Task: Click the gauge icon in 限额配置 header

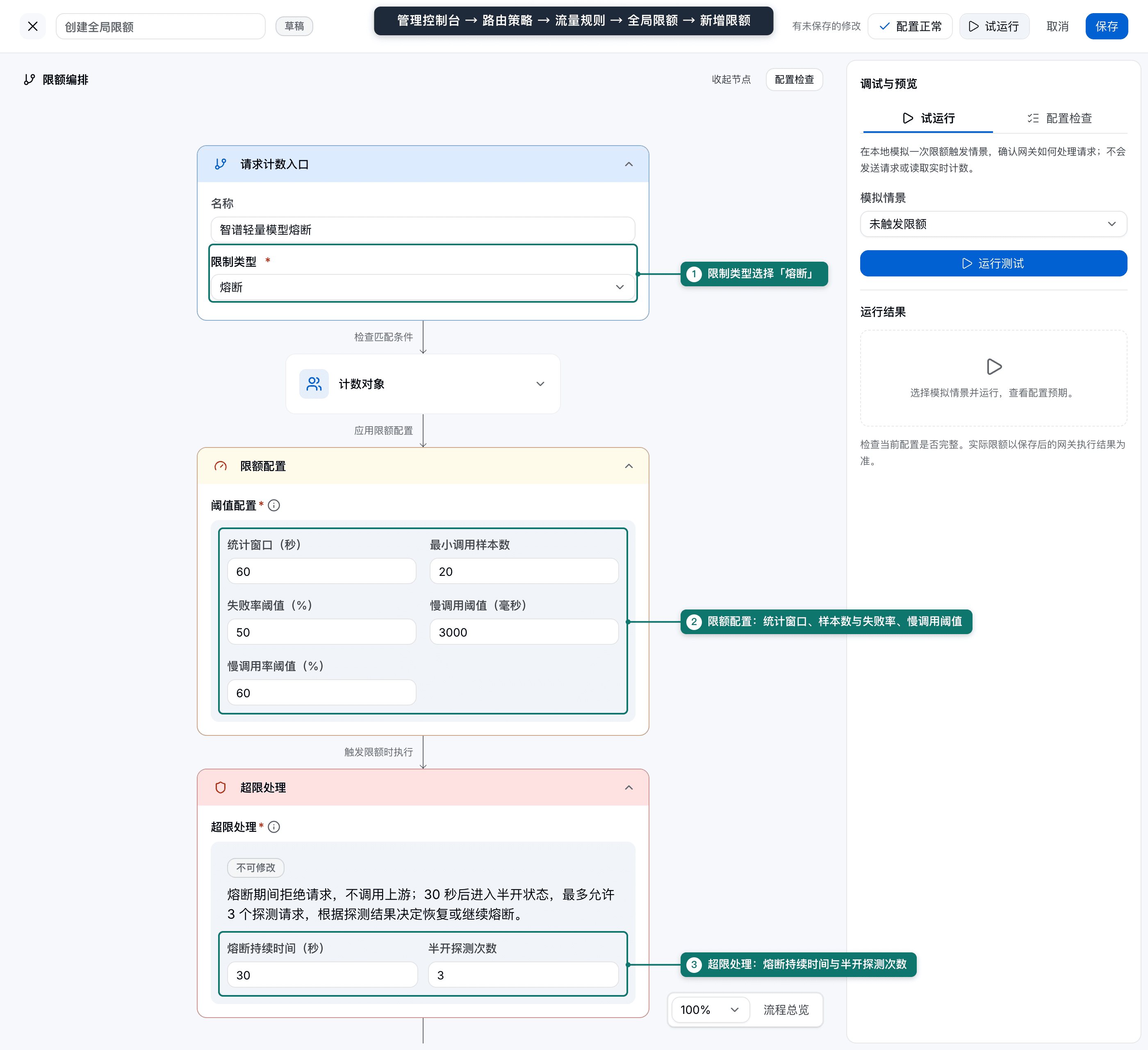Action: (221, 466)
